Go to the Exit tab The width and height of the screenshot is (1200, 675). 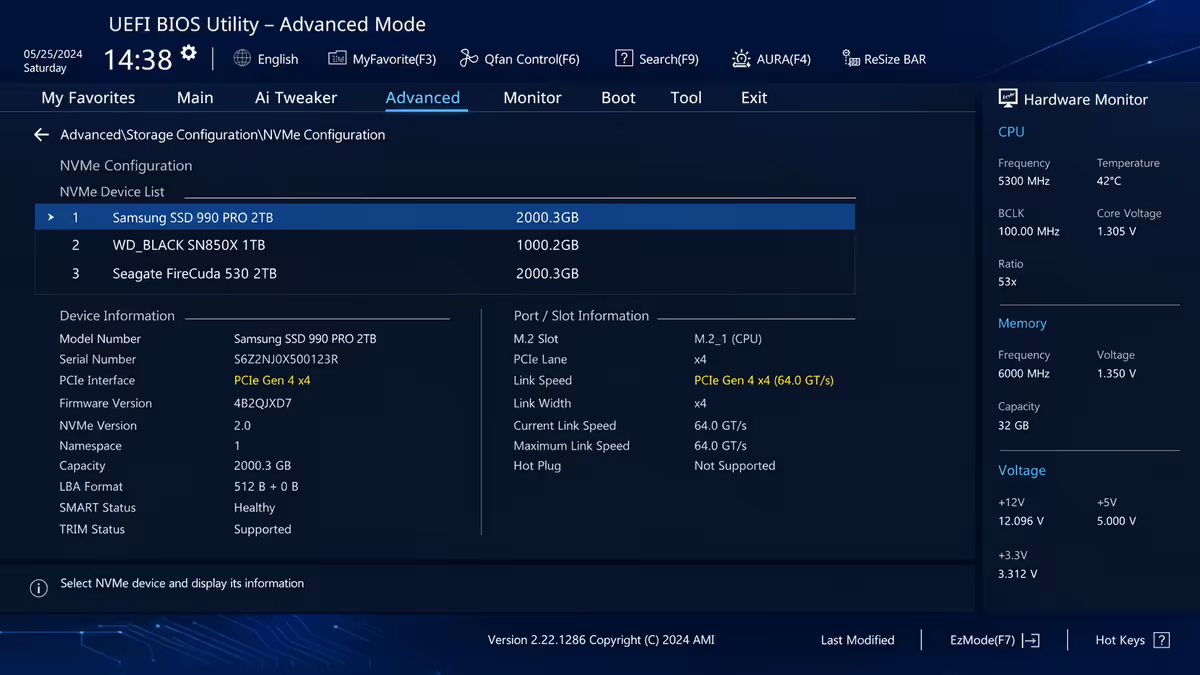coord(754,97)
